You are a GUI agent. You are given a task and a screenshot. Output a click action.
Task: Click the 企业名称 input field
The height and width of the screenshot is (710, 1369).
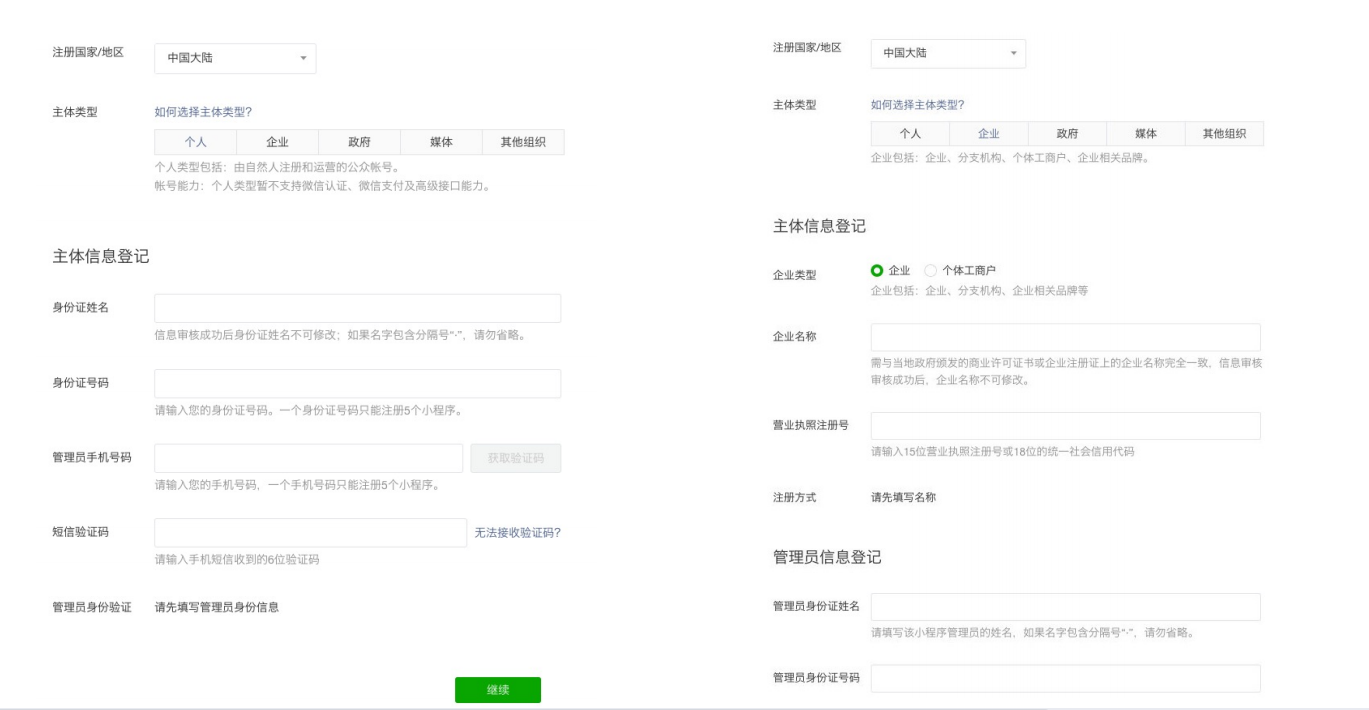[x=1065, y=337]
